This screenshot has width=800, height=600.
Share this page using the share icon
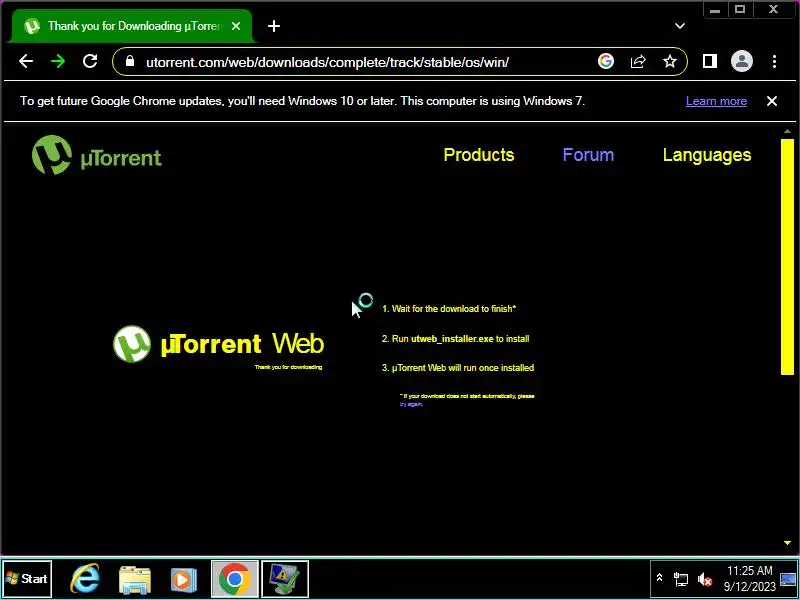[x=638, y=62]
